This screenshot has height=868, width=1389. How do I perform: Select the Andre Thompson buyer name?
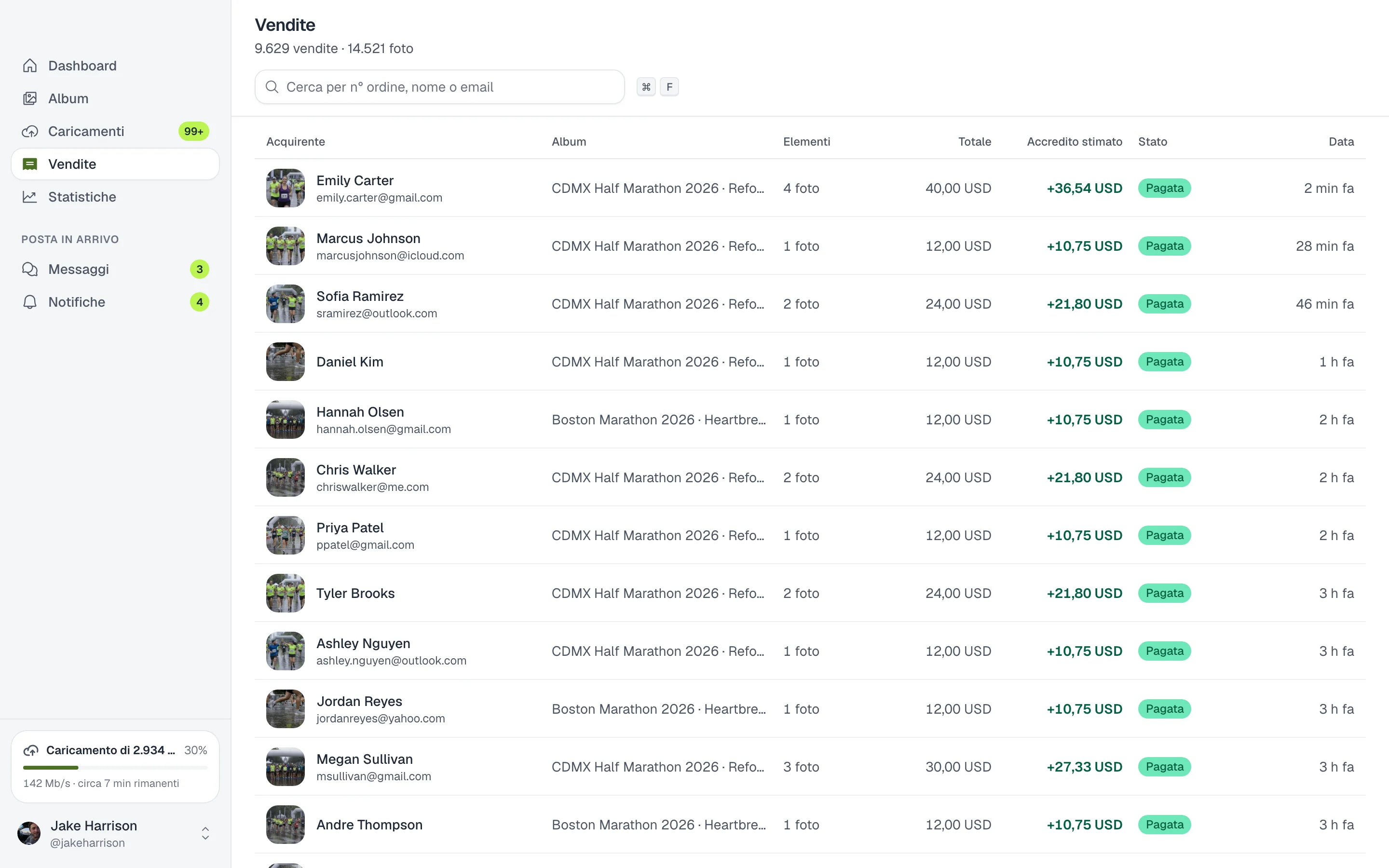(x=369, y=825)
